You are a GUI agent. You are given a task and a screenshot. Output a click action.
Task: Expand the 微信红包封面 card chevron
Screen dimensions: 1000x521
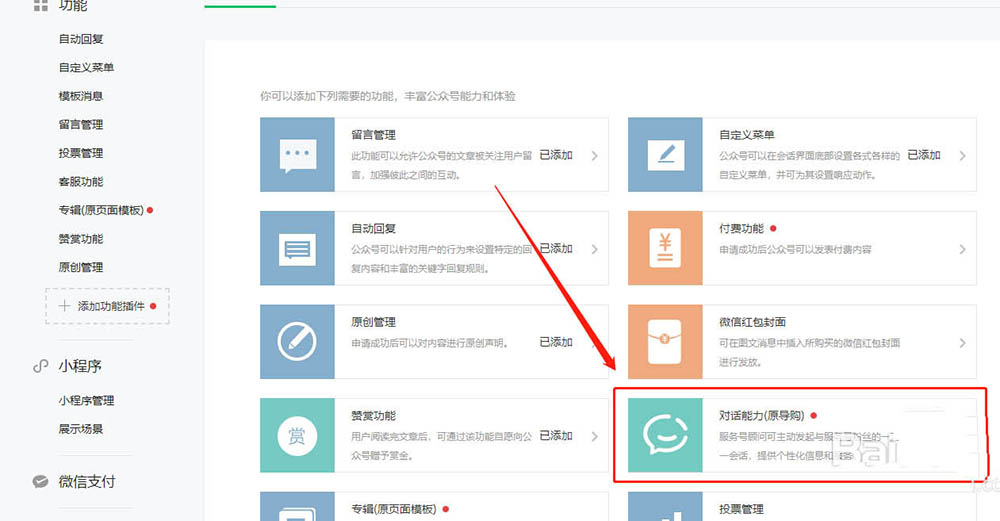click(962, 343)
